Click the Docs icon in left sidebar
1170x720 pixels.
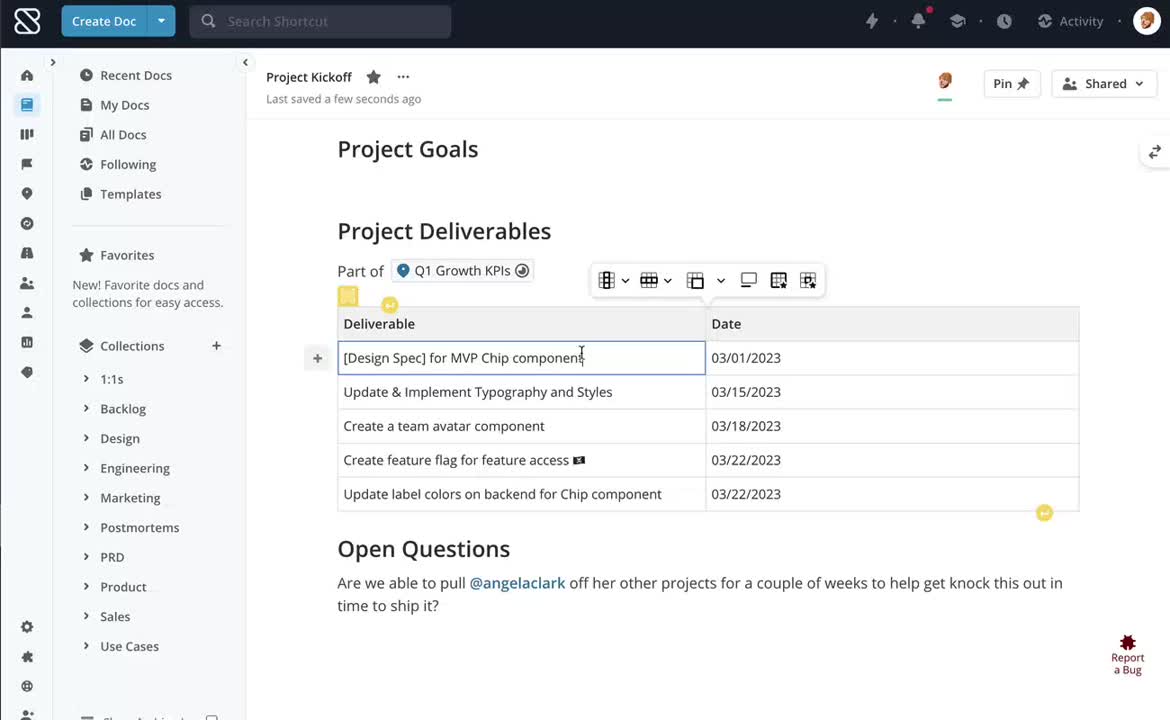27,104
